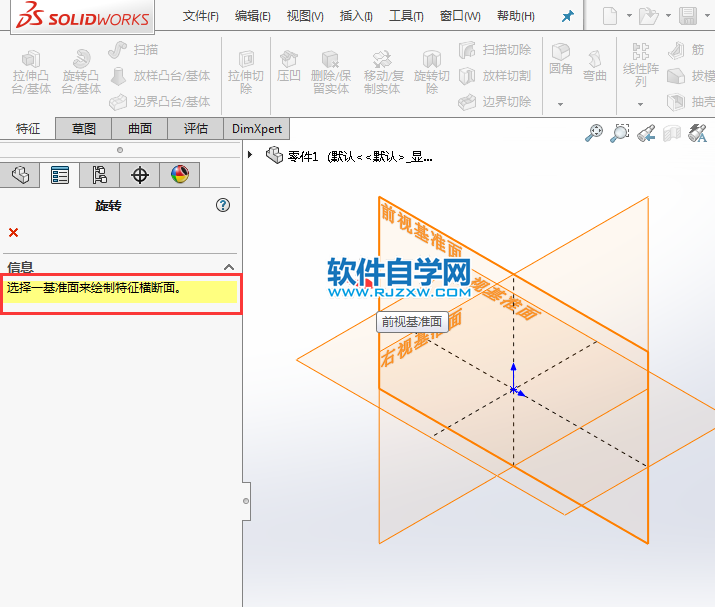Expand the Linear Pattern dropdown arrow
The image size is (715, 607).
tap(640, 104)
